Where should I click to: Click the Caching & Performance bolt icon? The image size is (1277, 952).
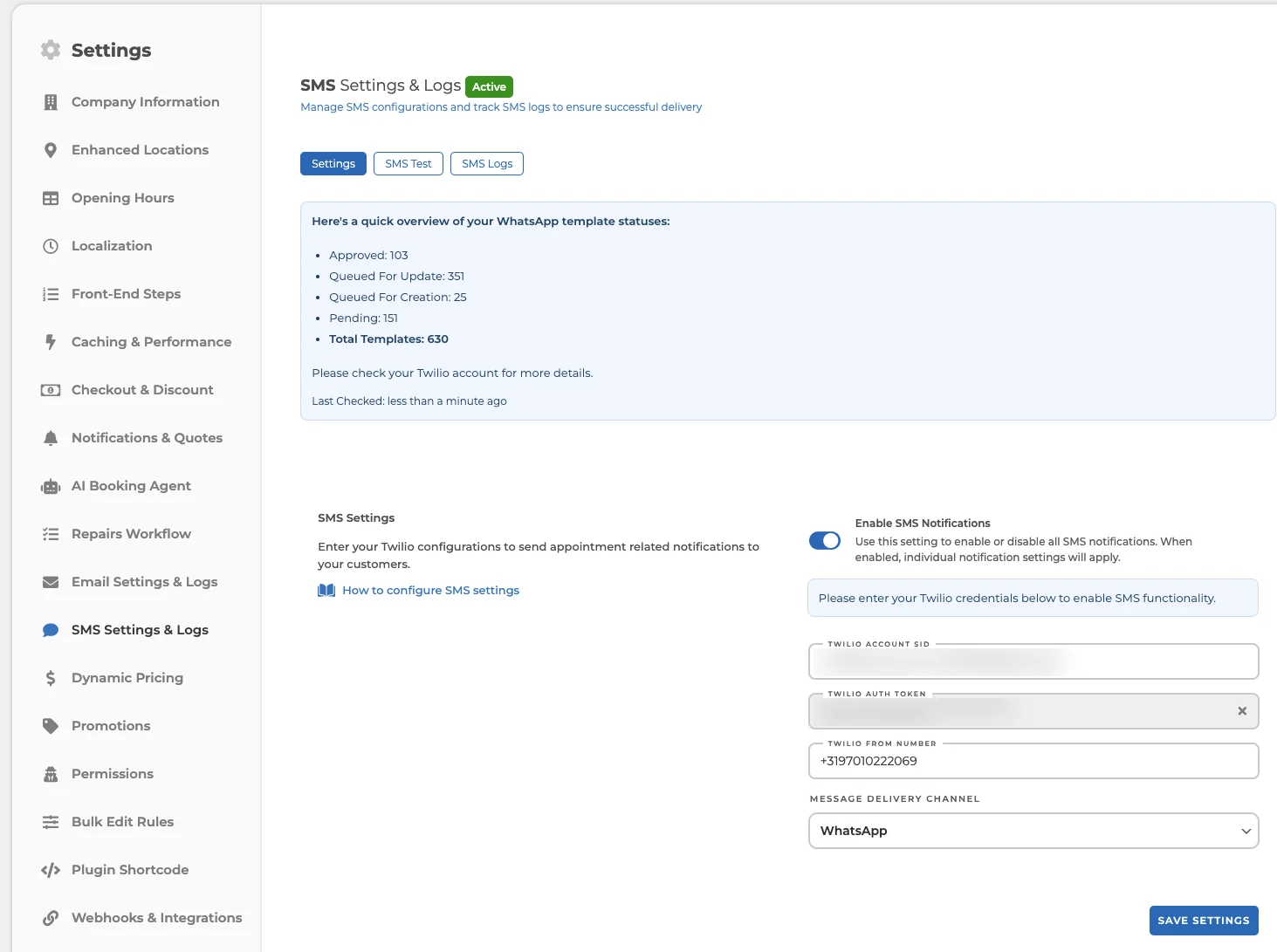51,342
